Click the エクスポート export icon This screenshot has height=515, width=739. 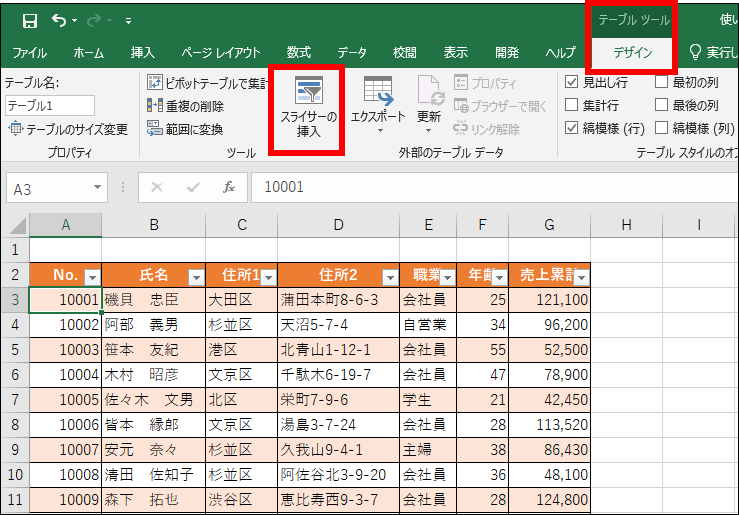point(377,91)
